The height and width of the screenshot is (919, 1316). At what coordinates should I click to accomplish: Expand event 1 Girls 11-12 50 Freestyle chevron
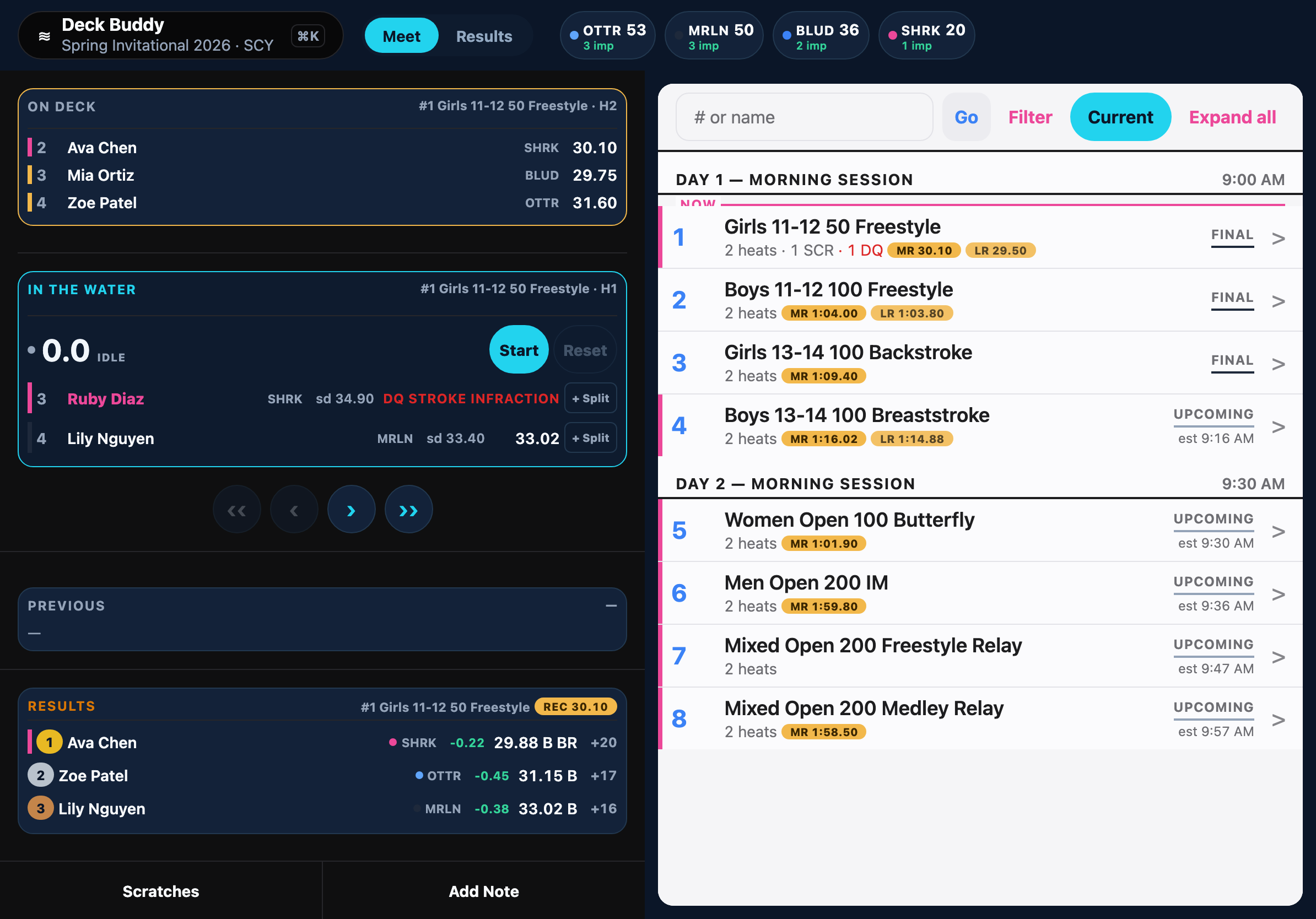(1277, 239)
